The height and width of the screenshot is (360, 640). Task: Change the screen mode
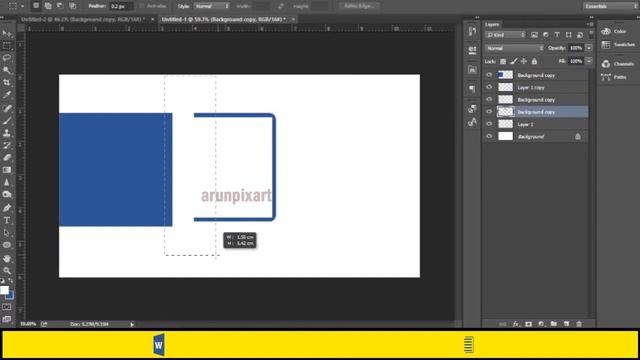point(7,319)
